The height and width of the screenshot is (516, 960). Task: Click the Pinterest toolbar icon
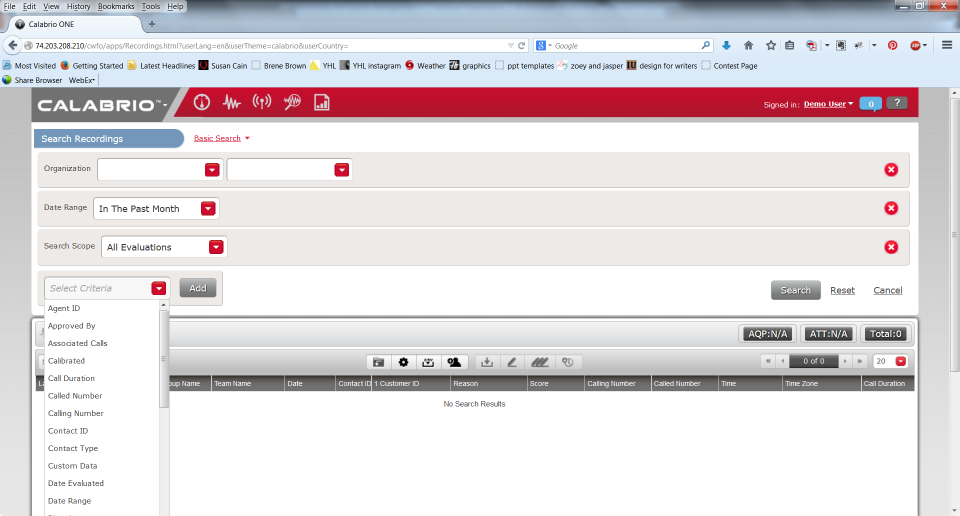click(893, 45)
